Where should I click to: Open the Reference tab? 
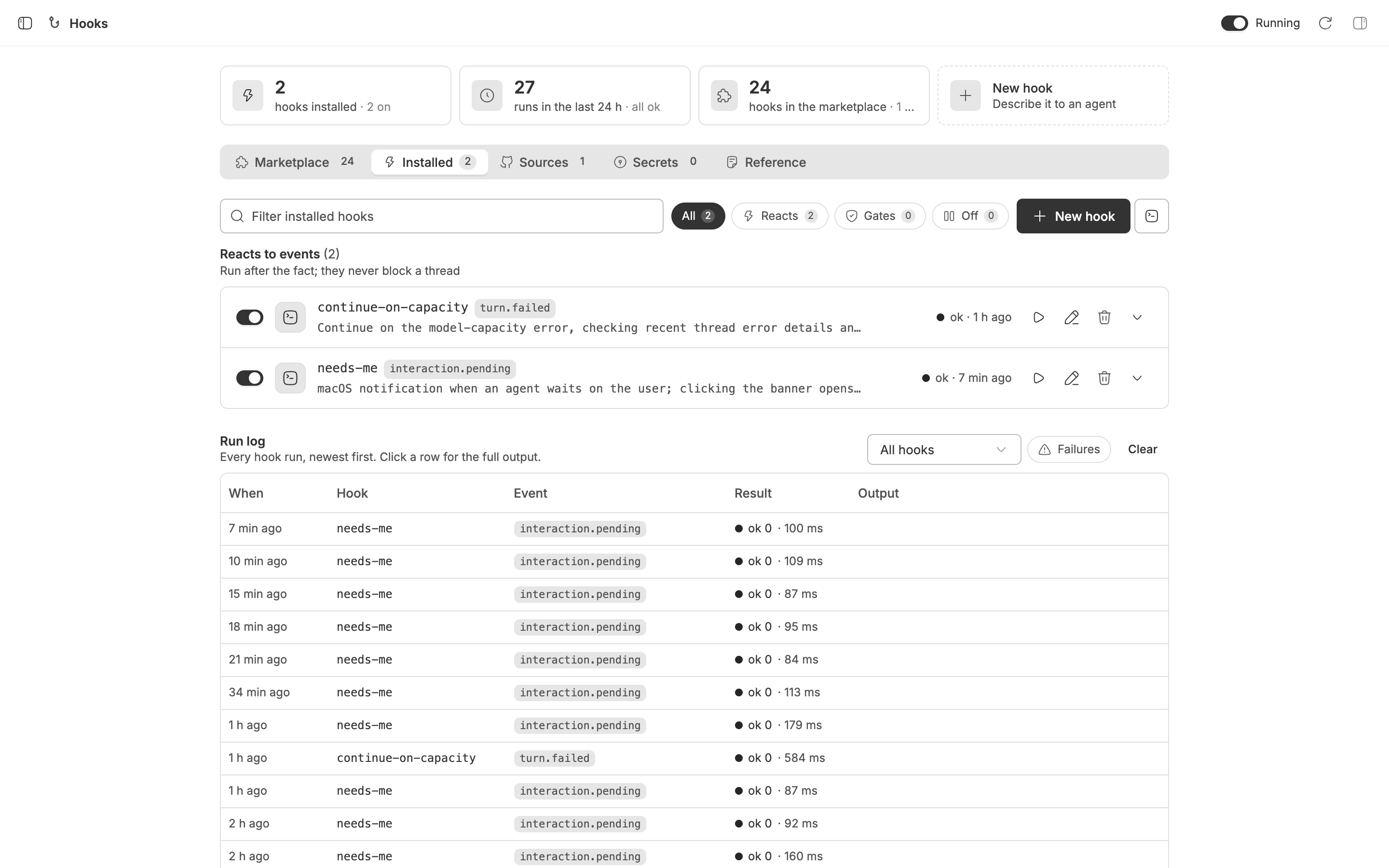[767, 162]
